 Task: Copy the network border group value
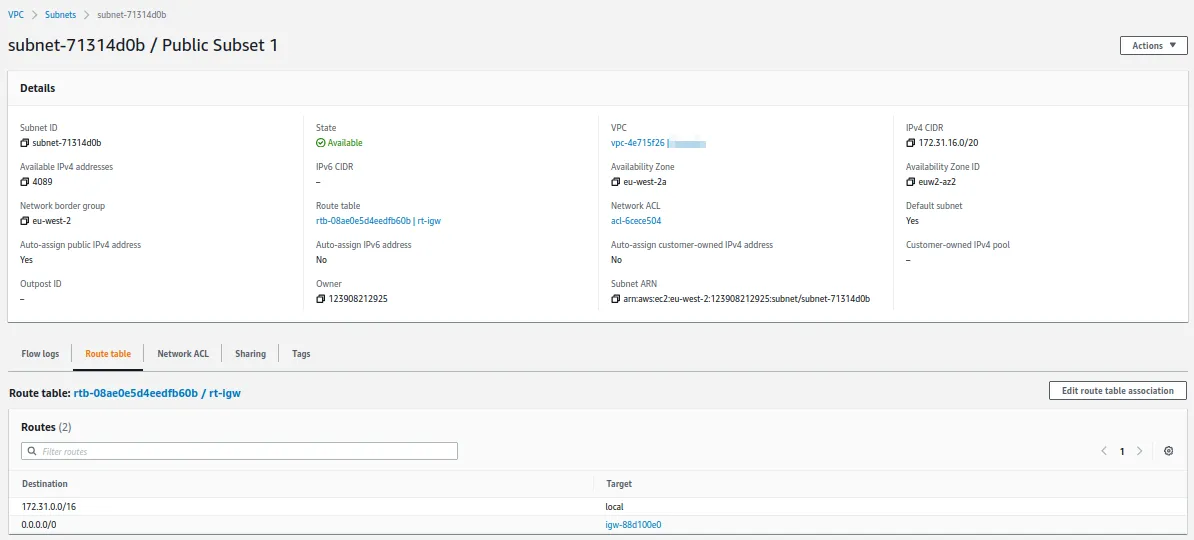[25, 221]
